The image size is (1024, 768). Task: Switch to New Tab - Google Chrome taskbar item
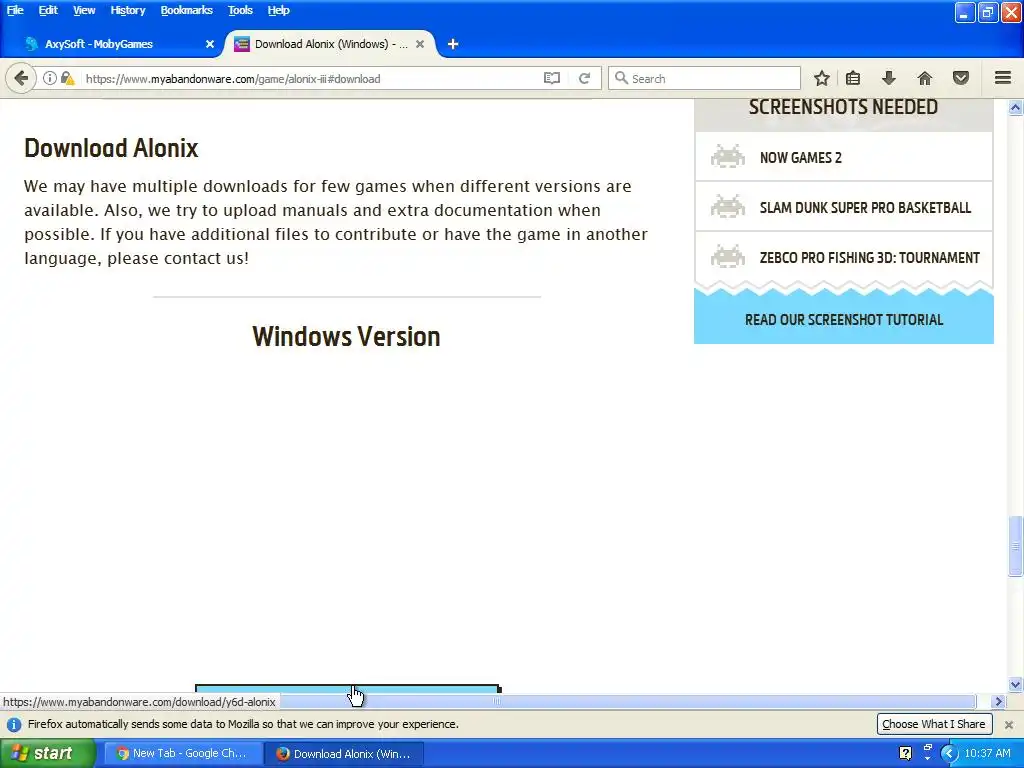pos(182,753)
